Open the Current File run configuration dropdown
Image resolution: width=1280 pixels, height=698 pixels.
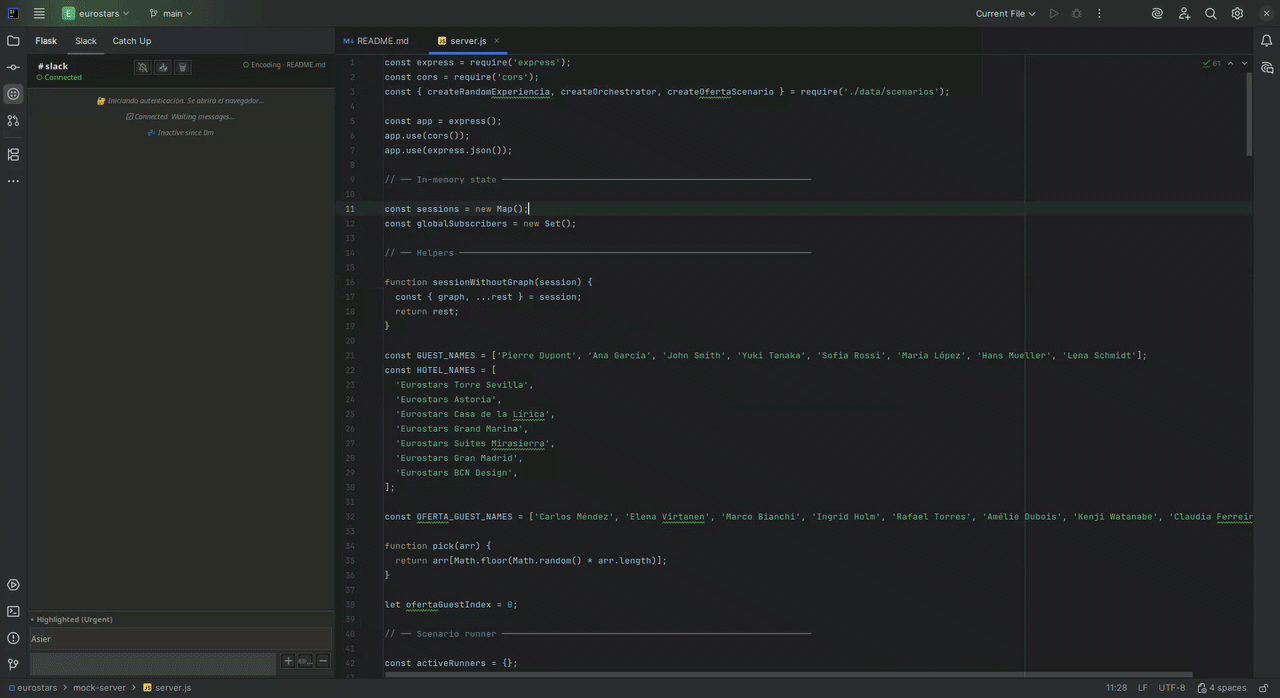(1007, 14)
